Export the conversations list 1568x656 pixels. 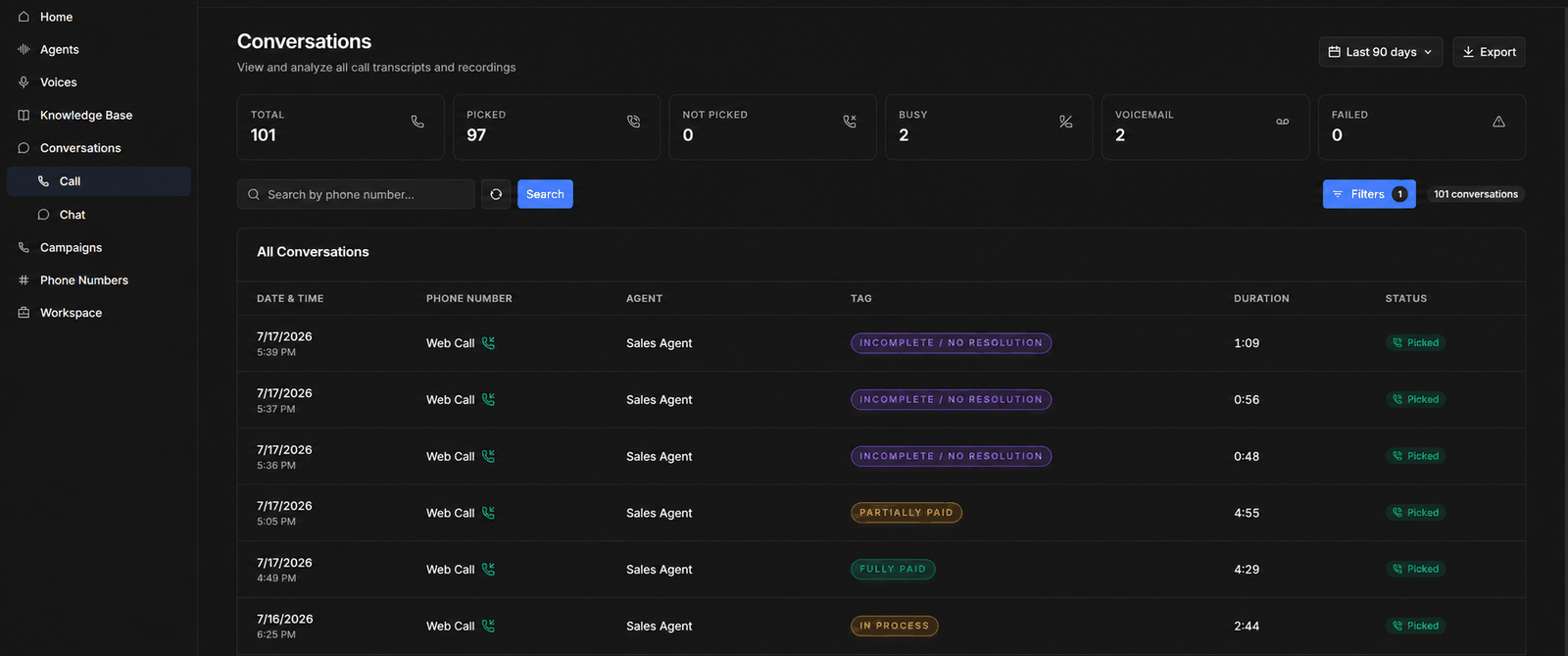(1489, 52)
